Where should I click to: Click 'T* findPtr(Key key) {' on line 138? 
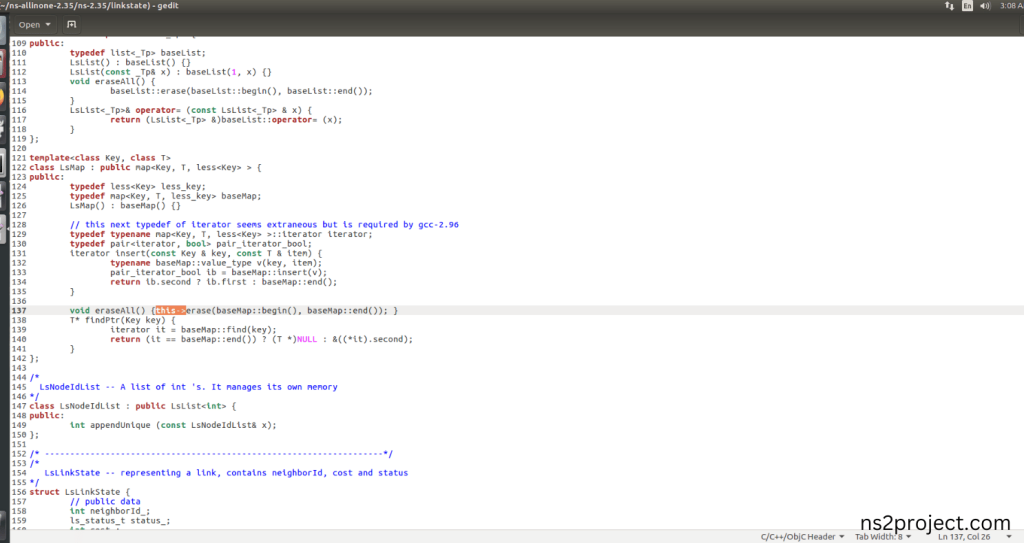coord(123,320)
